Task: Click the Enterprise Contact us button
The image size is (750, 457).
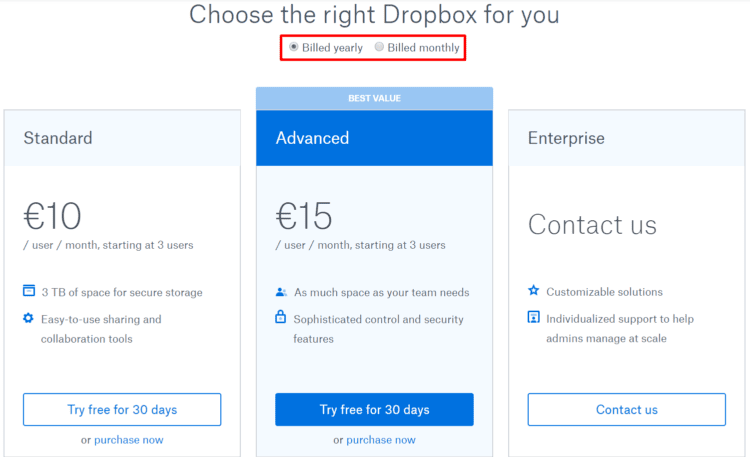Action: coord(627,410)
